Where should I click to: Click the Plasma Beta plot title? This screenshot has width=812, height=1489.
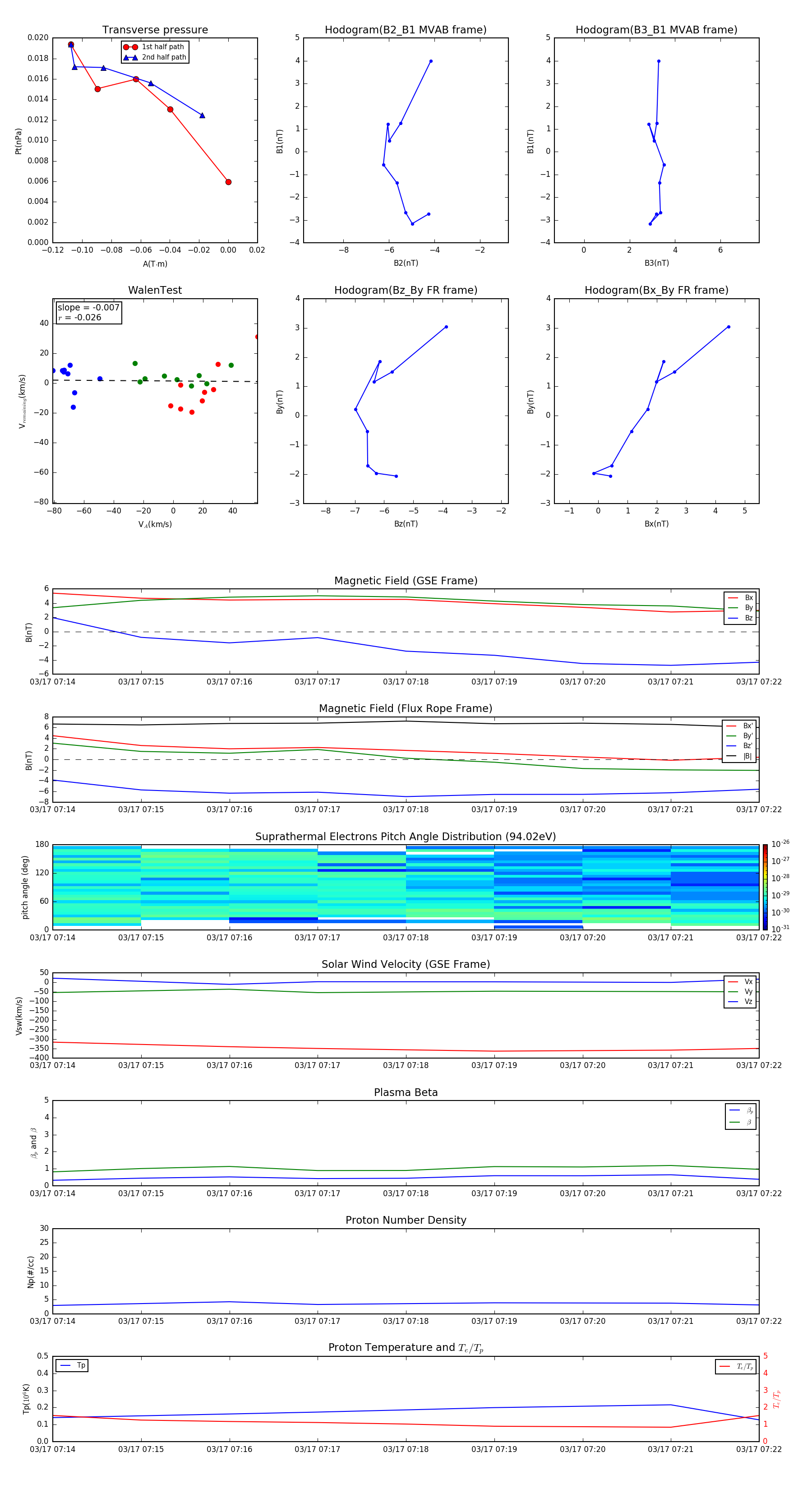pos(406,1092)
